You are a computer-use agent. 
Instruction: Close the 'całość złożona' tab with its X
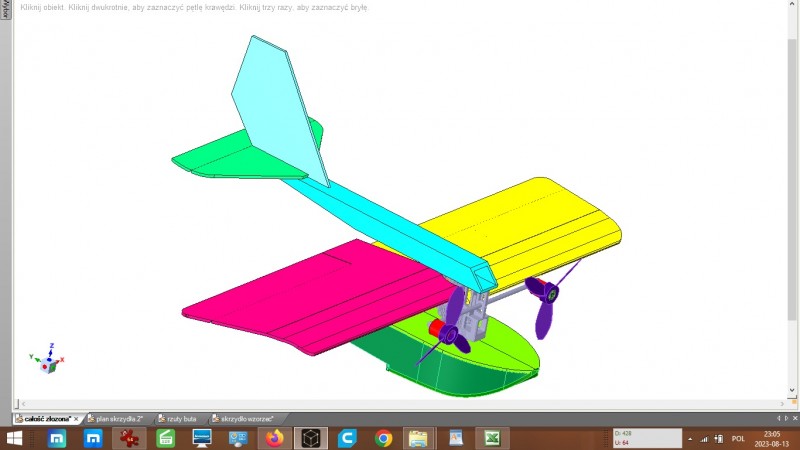point(76,419)
